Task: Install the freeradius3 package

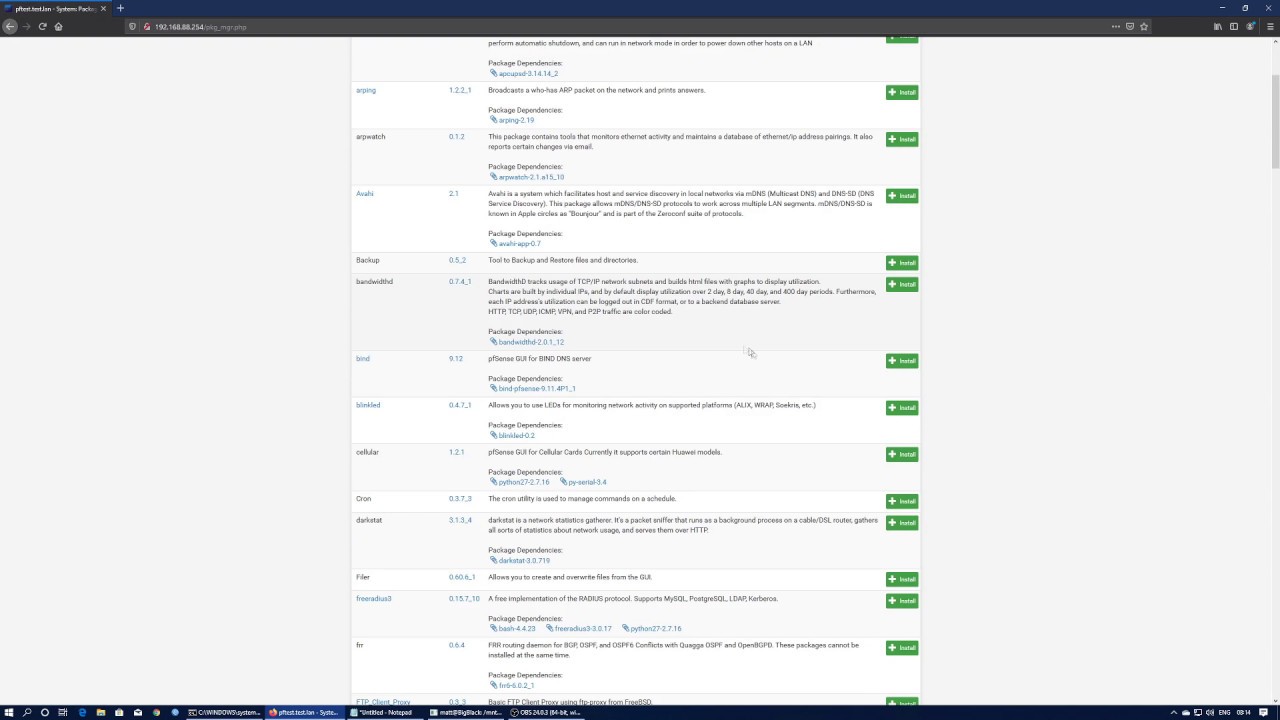Action: [x=902, y=601]
